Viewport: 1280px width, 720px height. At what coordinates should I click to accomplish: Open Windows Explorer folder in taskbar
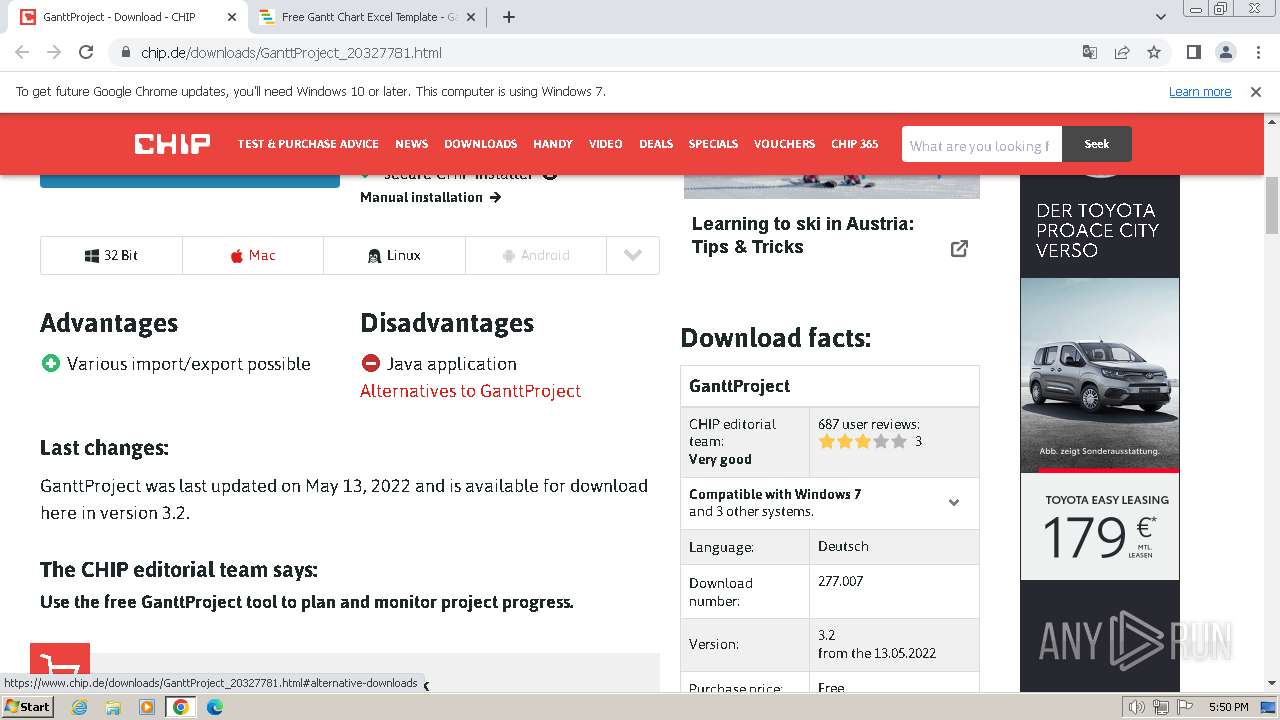point(113,707)
